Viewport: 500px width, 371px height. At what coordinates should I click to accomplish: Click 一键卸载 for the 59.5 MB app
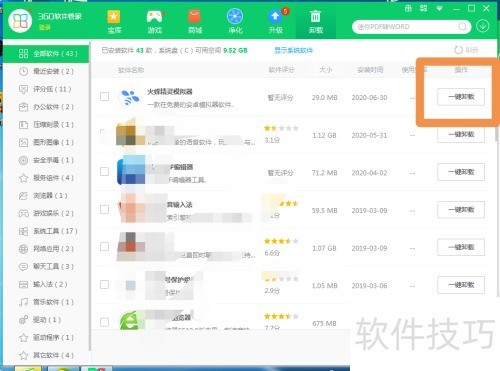461,210
